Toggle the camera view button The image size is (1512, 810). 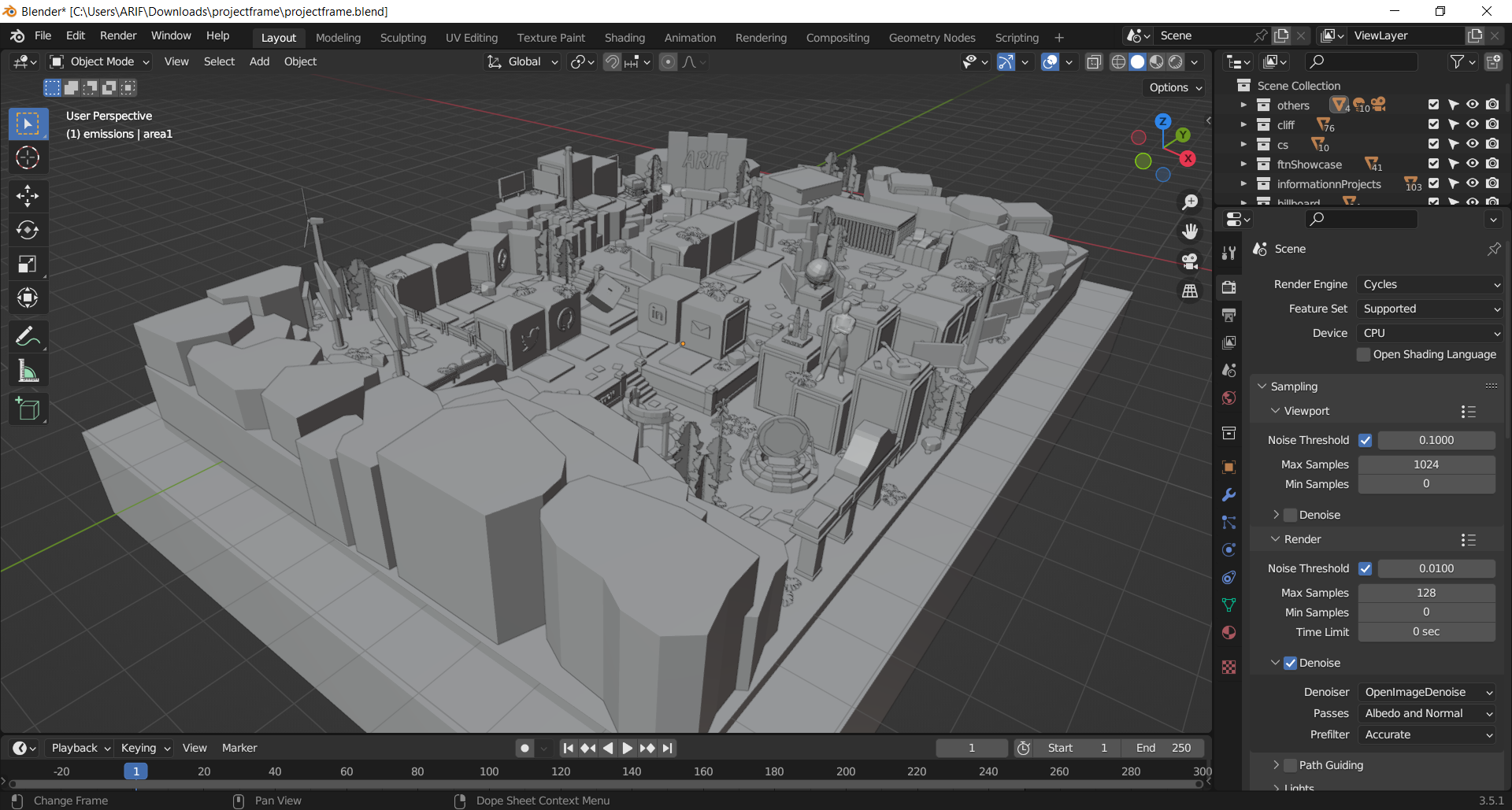point(1190,261)
